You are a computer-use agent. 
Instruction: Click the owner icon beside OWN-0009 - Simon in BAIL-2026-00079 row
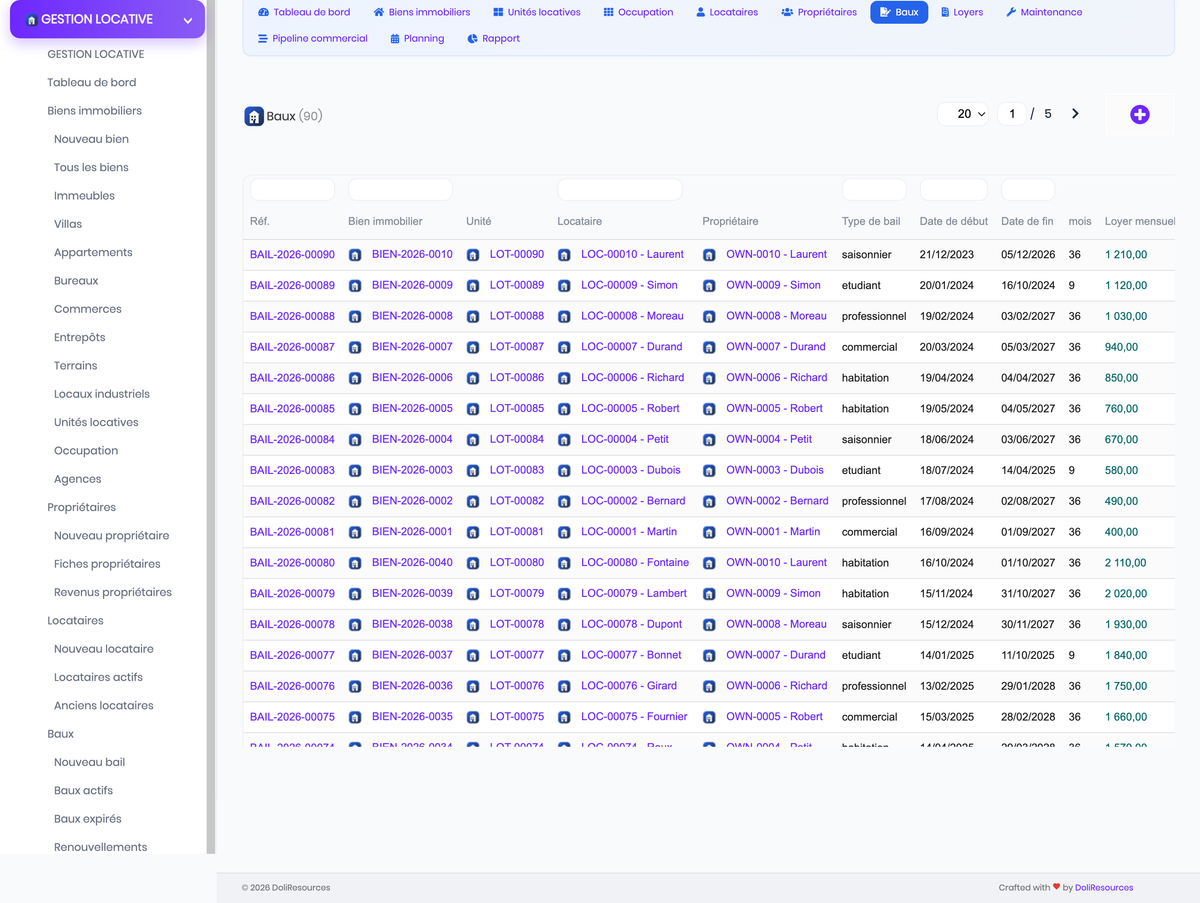(709, 594)
